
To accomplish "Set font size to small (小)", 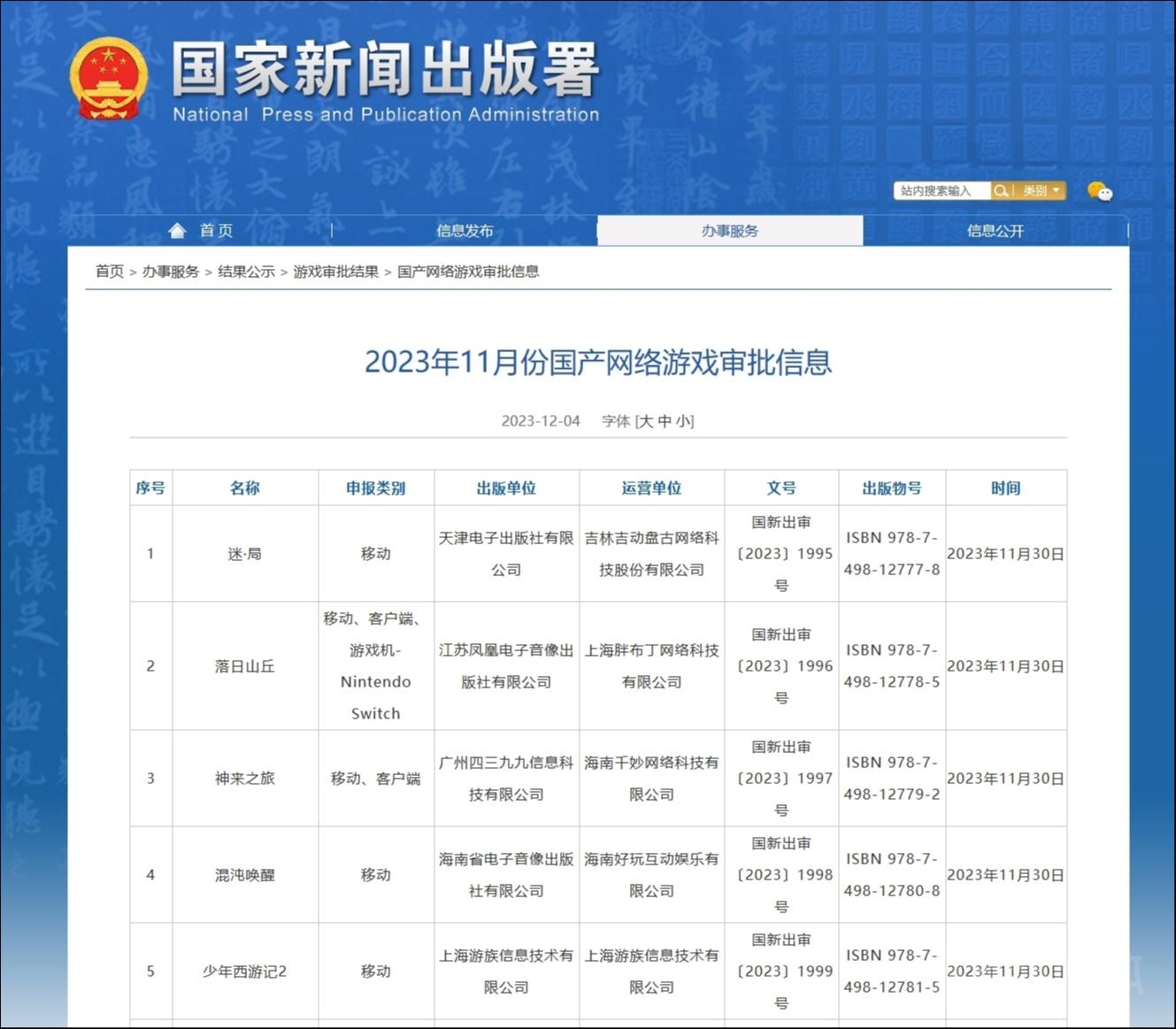I will coord(683,421).
